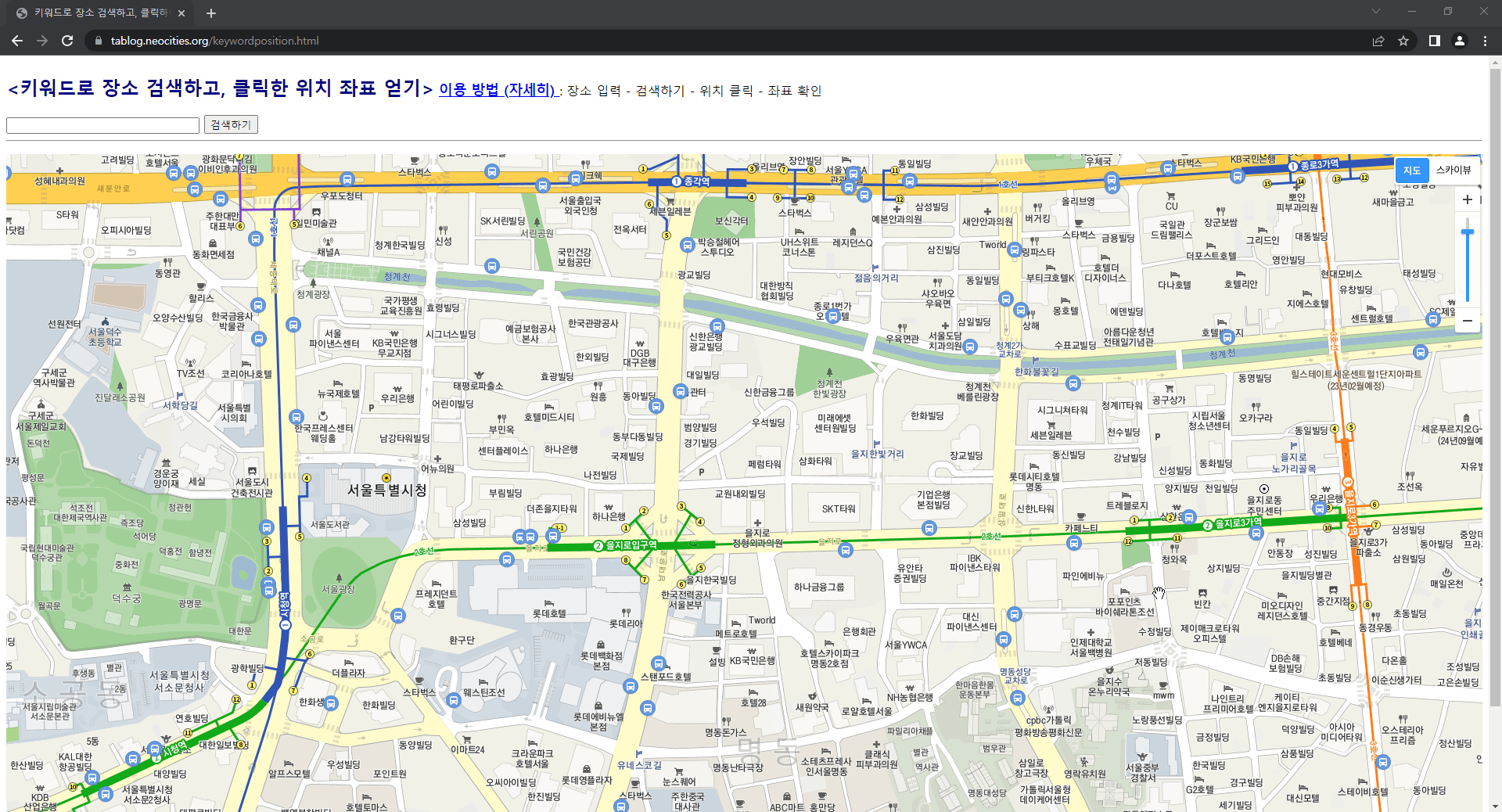Image resolution: width=1502 pixels, height=812 pixels.
Task: Open the share page icon
Action: [1378, 41]
